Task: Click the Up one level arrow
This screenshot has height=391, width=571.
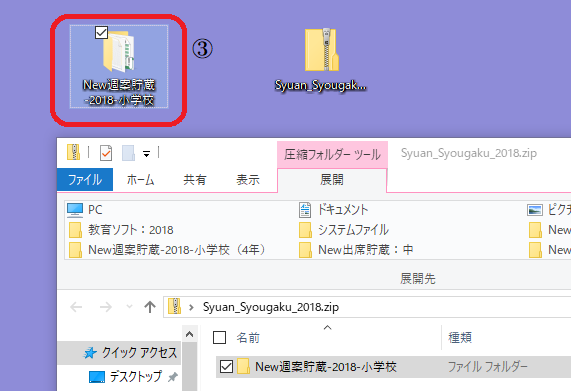Action: (x=150, y=307)
